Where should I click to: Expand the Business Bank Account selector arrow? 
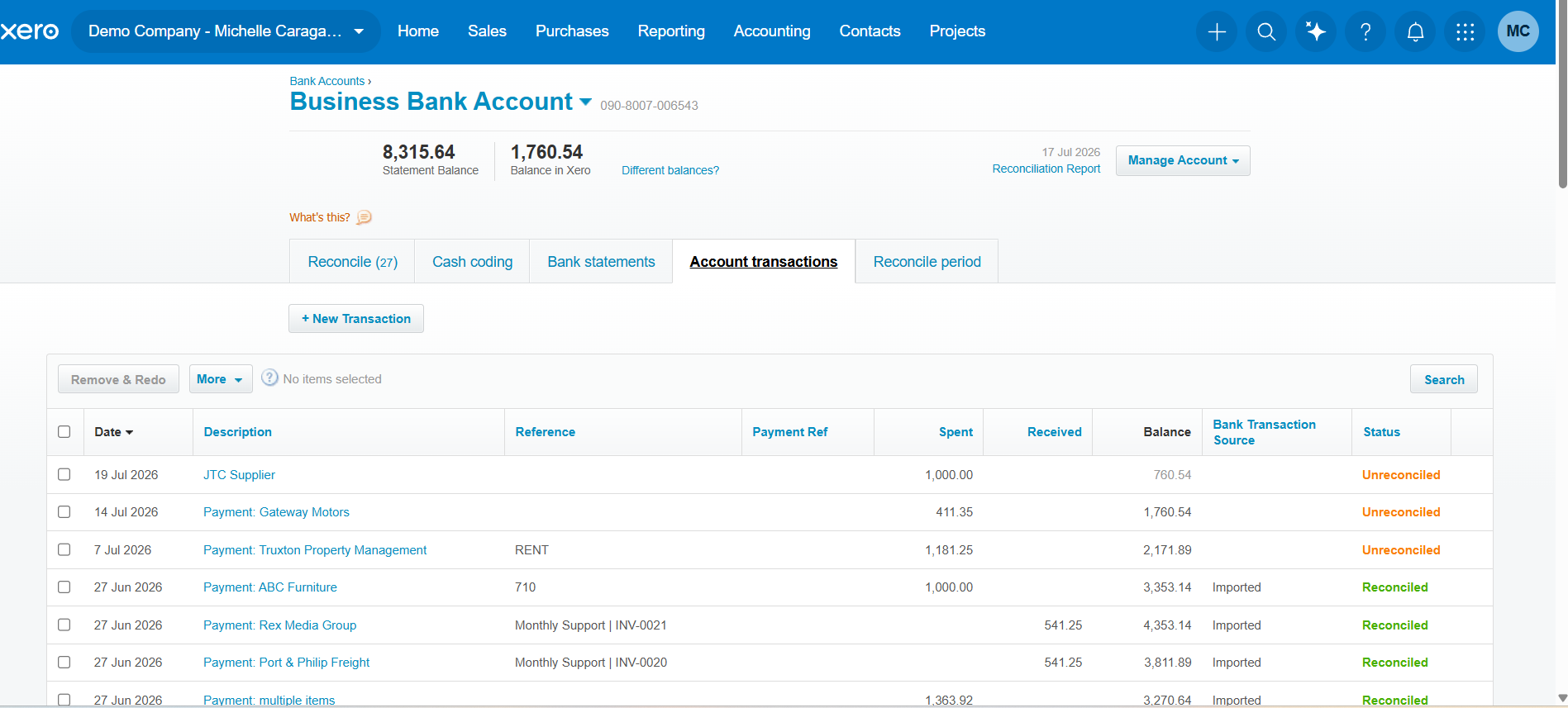point(586,102)
